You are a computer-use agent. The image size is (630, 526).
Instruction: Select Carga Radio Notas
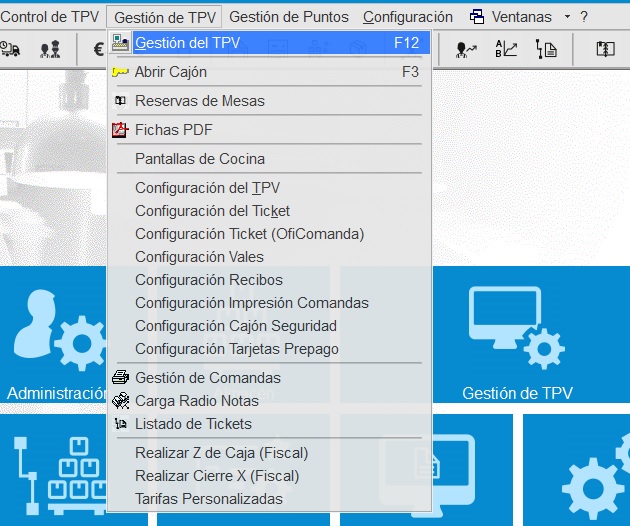(x=270, y=401)
